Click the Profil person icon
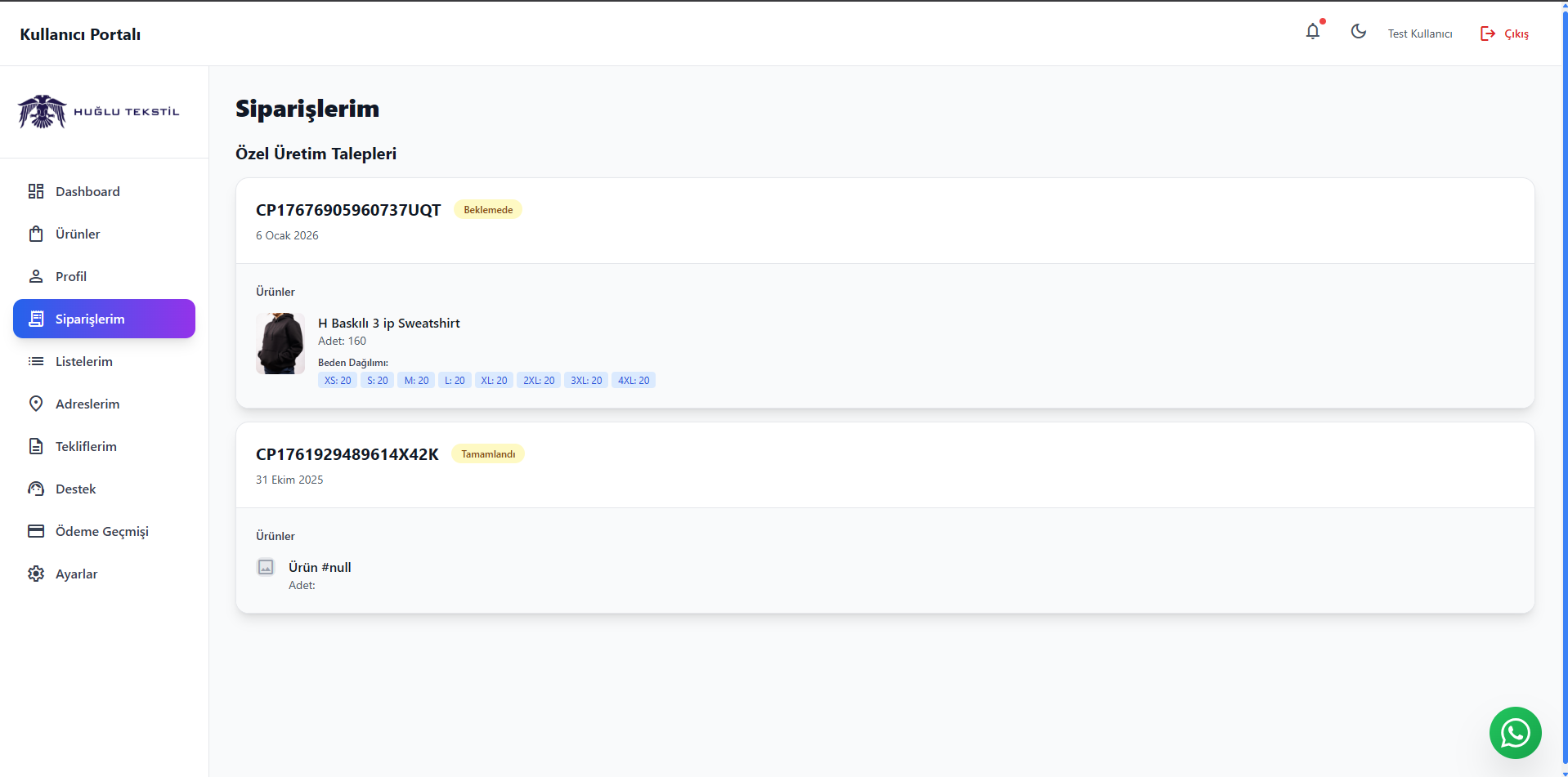The height and width of the screenshot is (777, 1568). 36,276
